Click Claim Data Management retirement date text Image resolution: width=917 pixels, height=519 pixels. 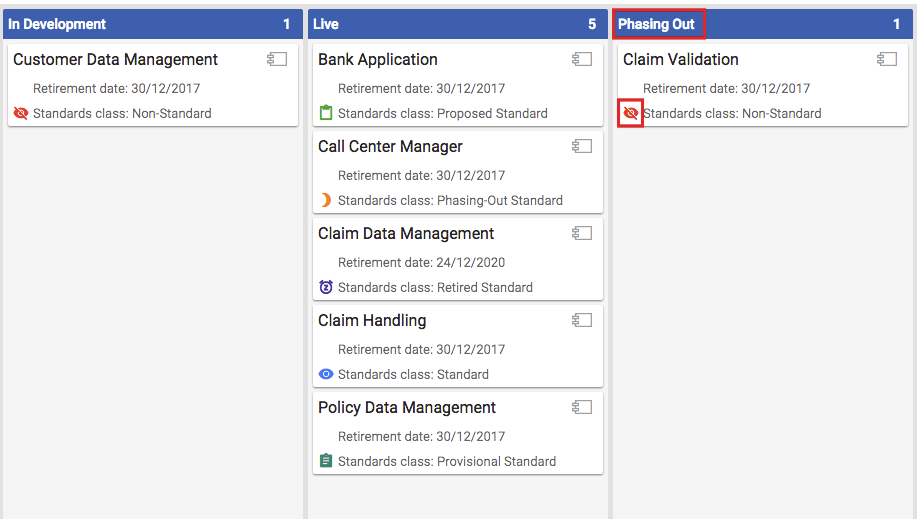pos(421,262)
